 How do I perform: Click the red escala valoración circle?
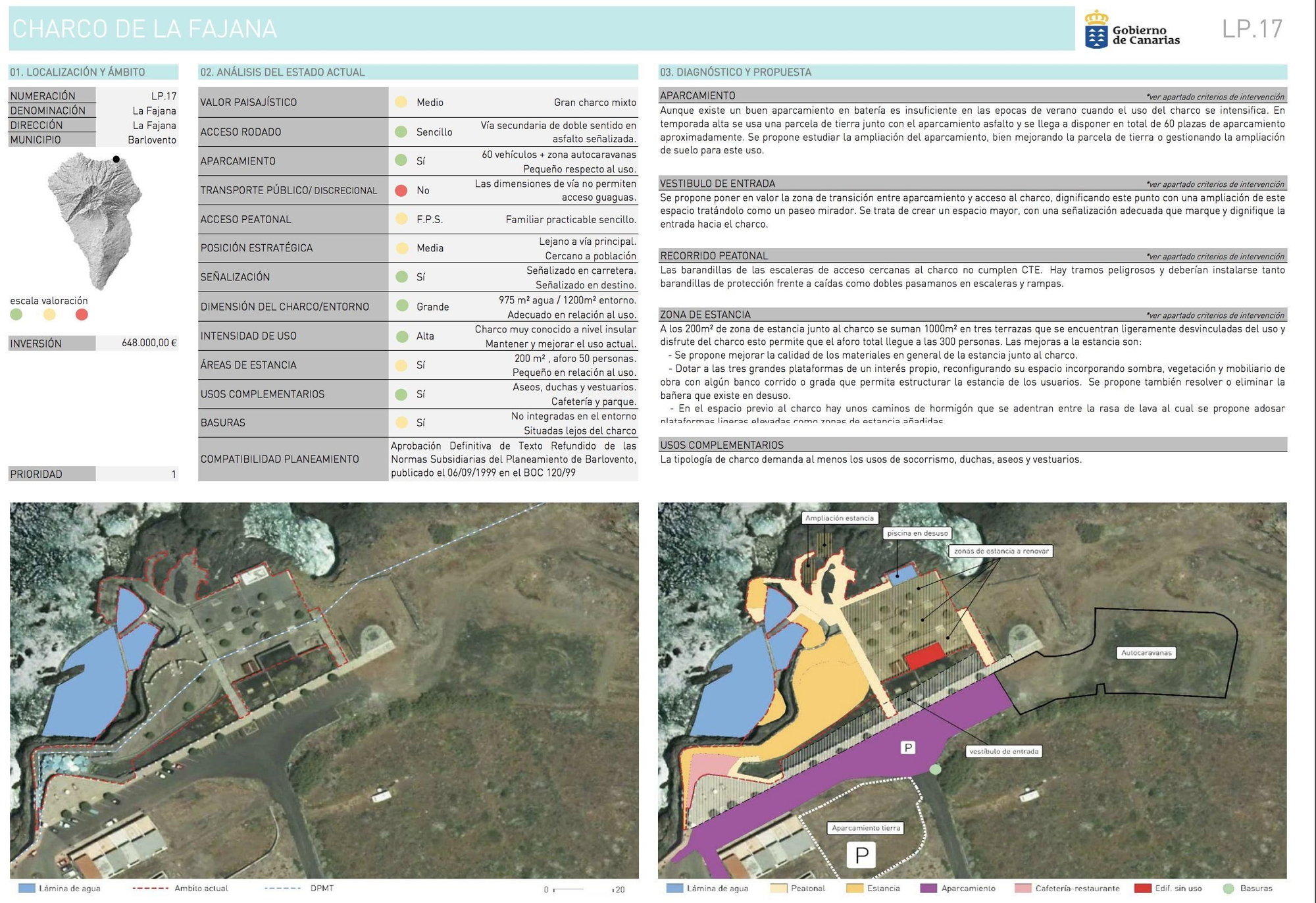pos(82,315)
